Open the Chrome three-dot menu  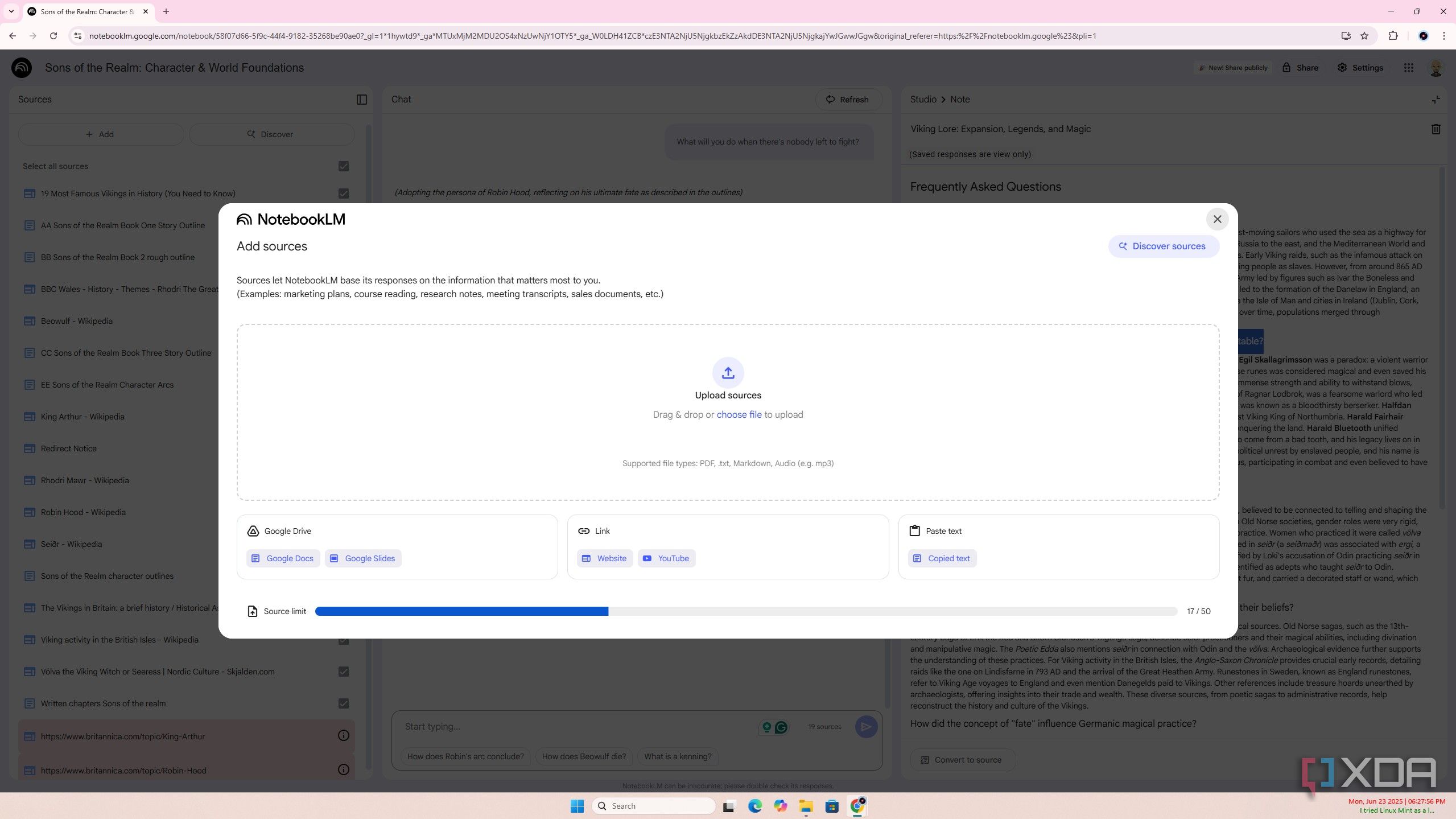click(1443, 36)
